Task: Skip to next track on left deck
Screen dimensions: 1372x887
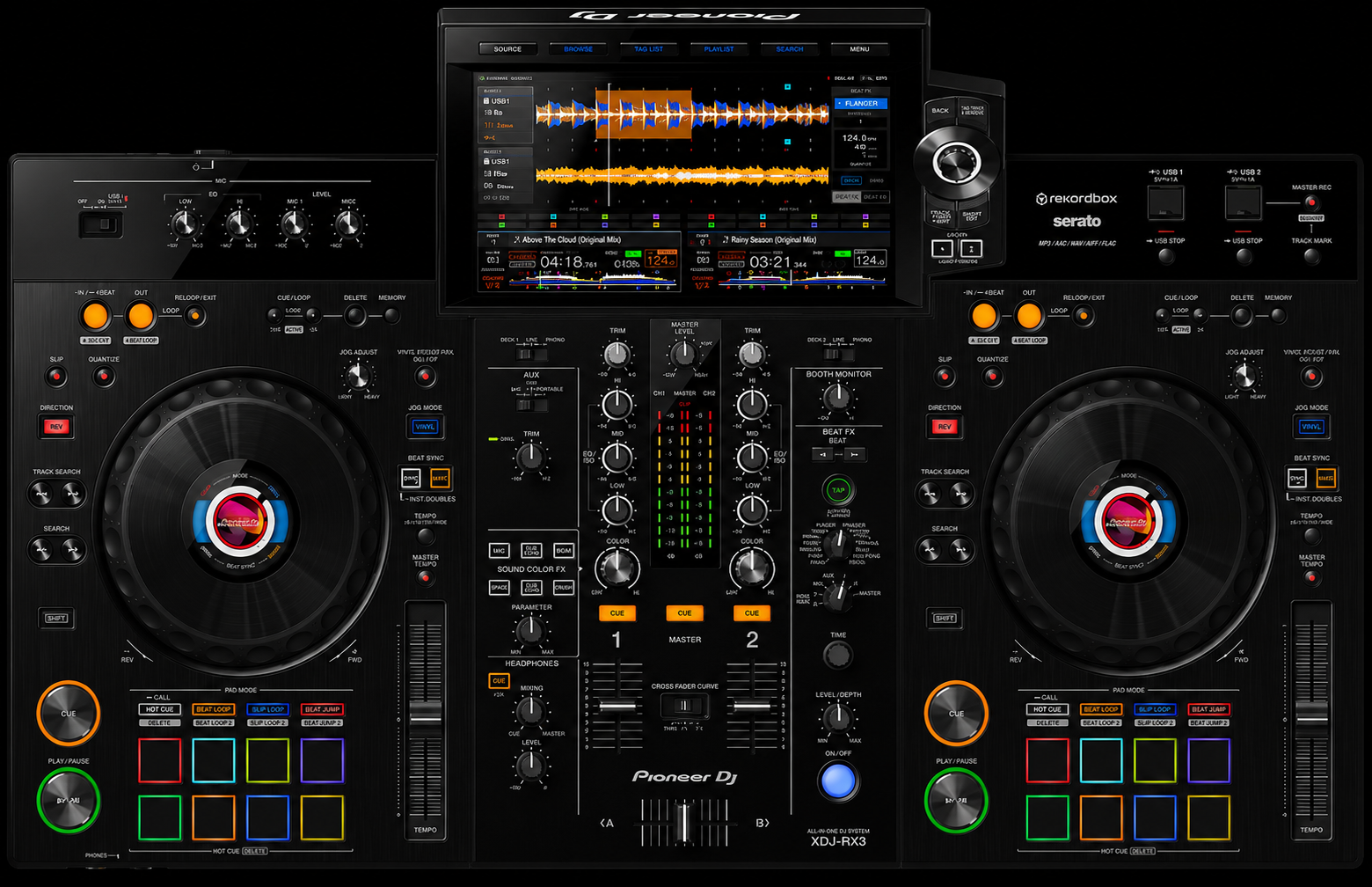Action: 73,495
